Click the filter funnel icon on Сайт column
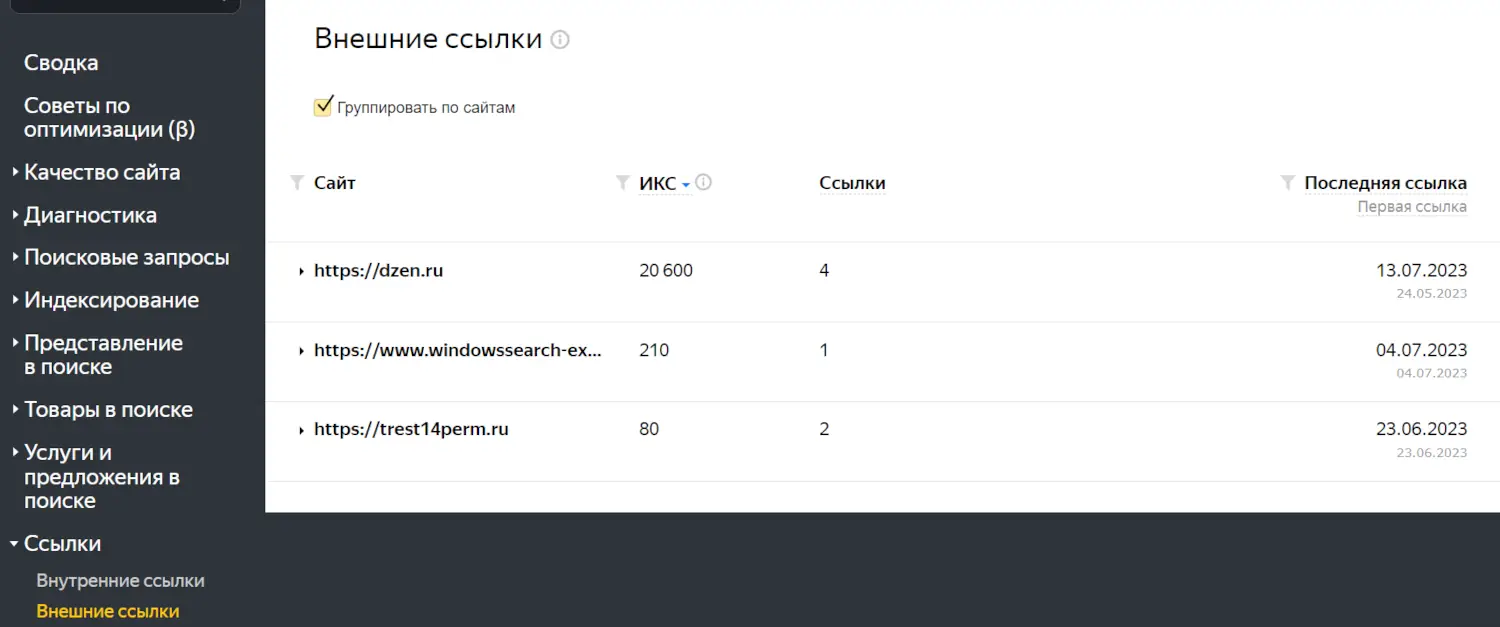 [x=296, y=183]
